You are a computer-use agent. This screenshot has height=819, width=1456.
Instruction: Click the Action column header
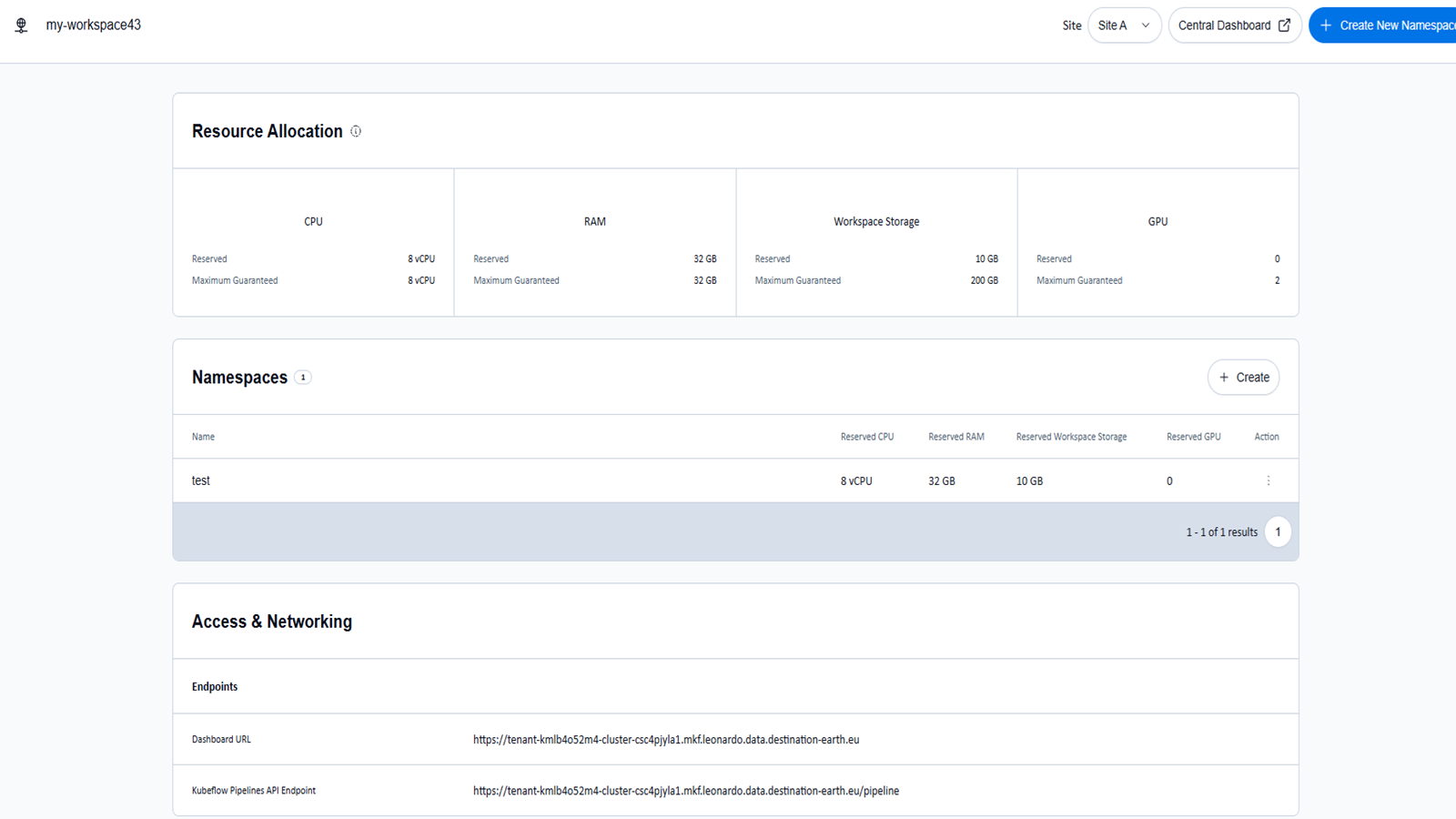1267,437
